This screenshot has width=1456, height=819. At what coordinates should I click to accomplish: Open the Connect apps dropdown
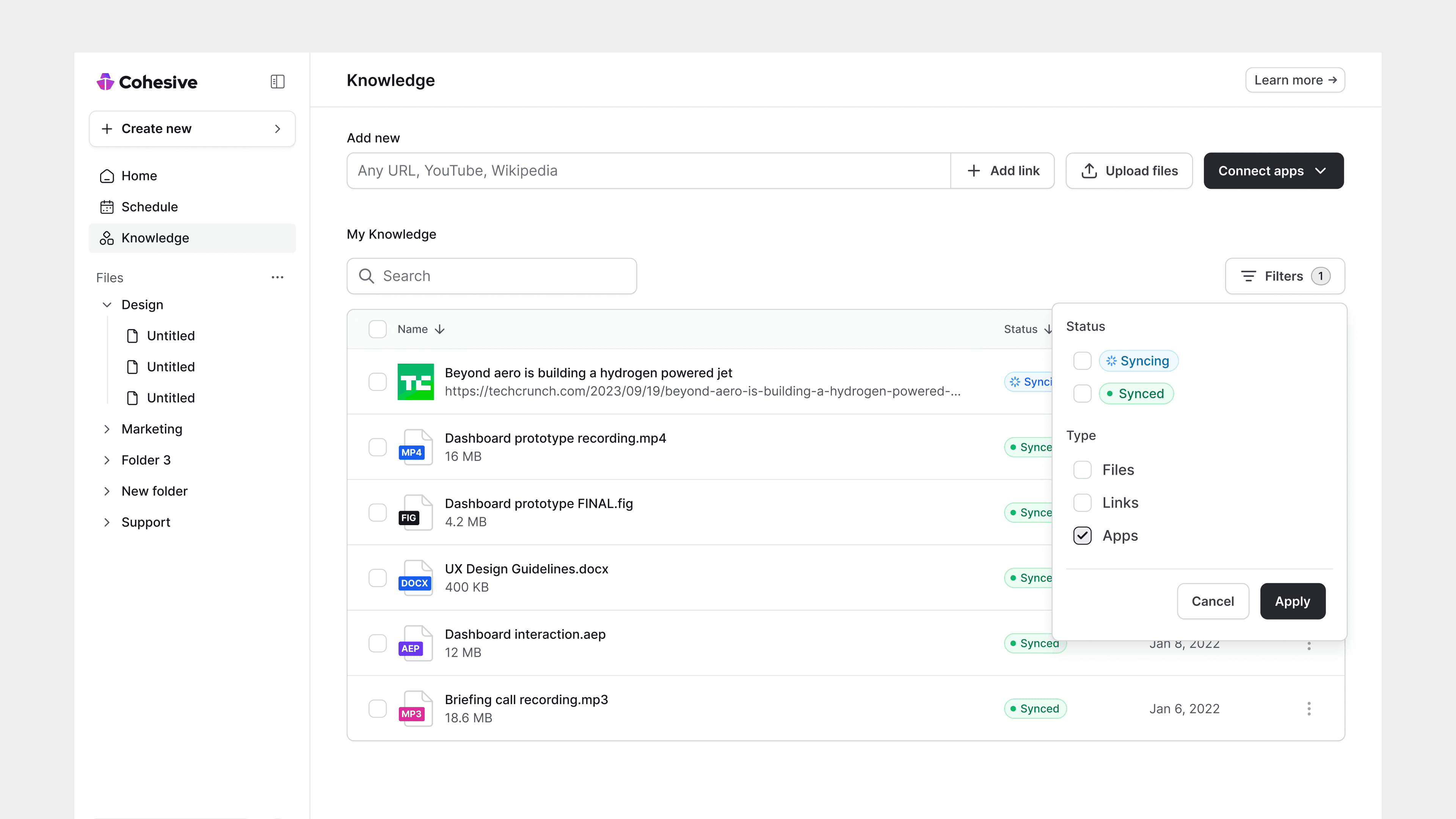(1273, 171)
